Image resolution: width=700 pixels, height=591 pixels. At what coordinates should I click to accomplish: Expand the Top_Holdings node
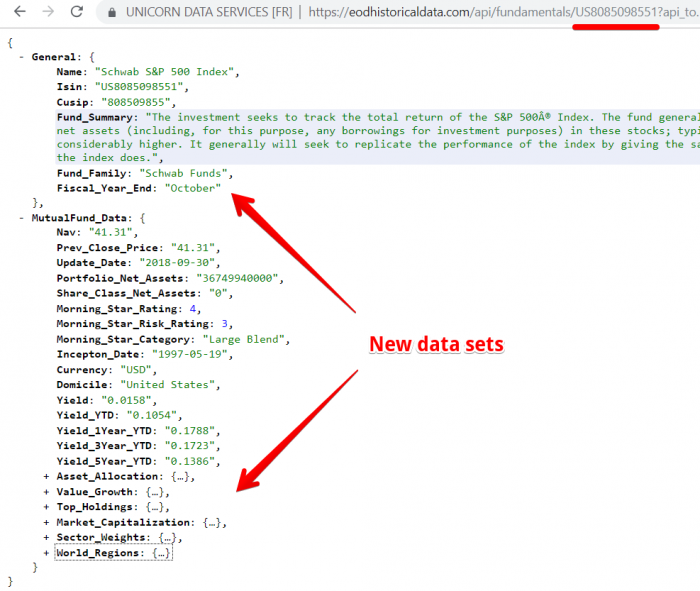46,507
